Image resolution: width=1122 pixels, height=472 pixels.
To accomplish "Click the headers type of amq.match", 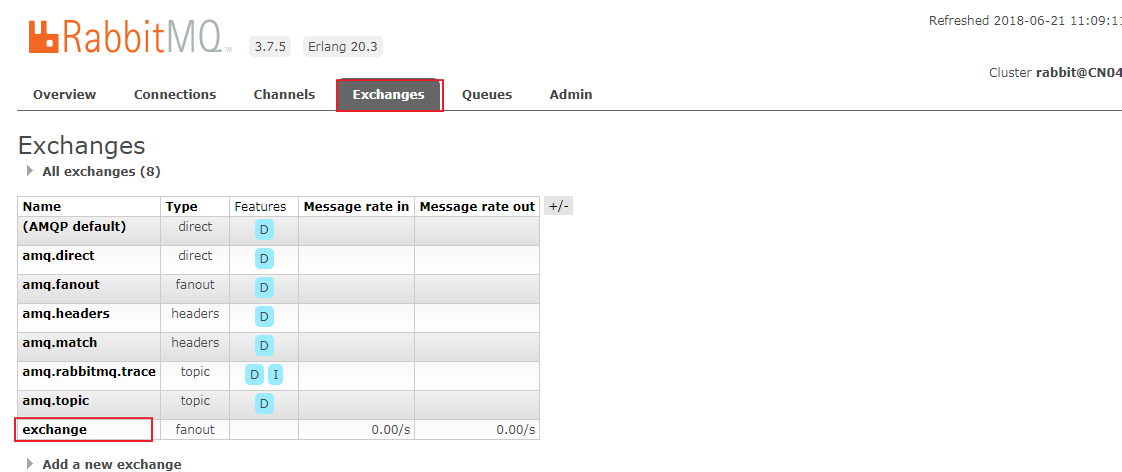I will tap(195, 343).
